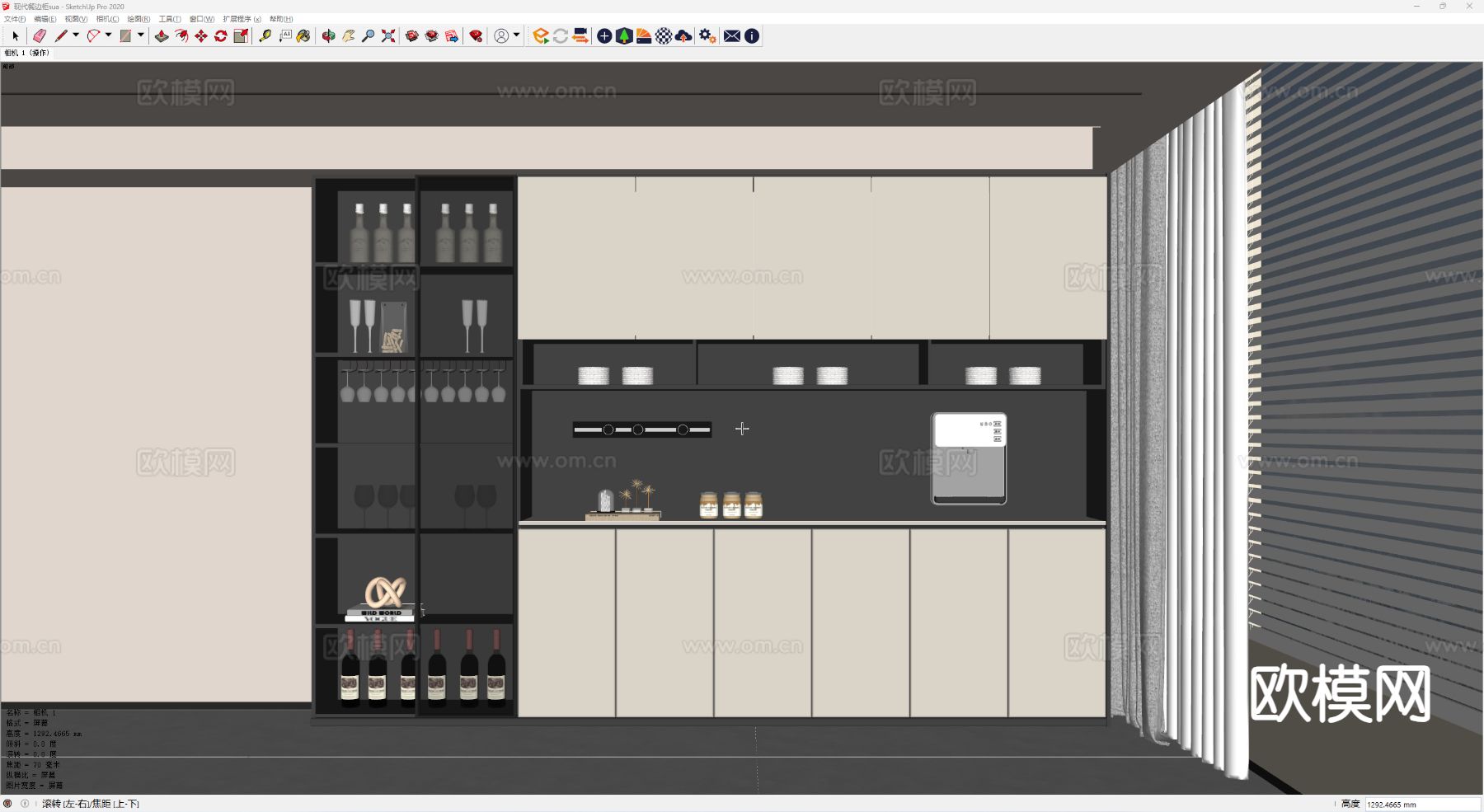Image resolution: width=1484 pixels, height=812 pixels.
Task: Expand the shape tool dropdown arrow
Action: (141, 35)
